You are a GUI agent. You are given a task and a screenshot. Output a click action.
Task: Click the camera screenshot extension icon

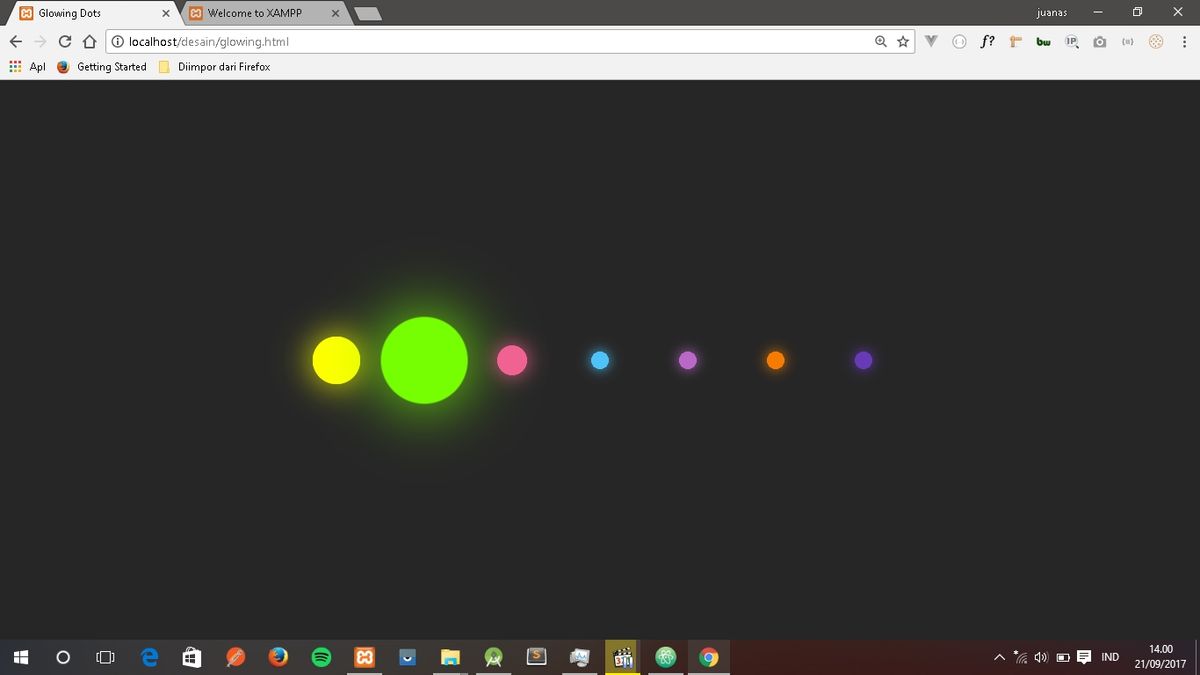(x=1099, y=42)
